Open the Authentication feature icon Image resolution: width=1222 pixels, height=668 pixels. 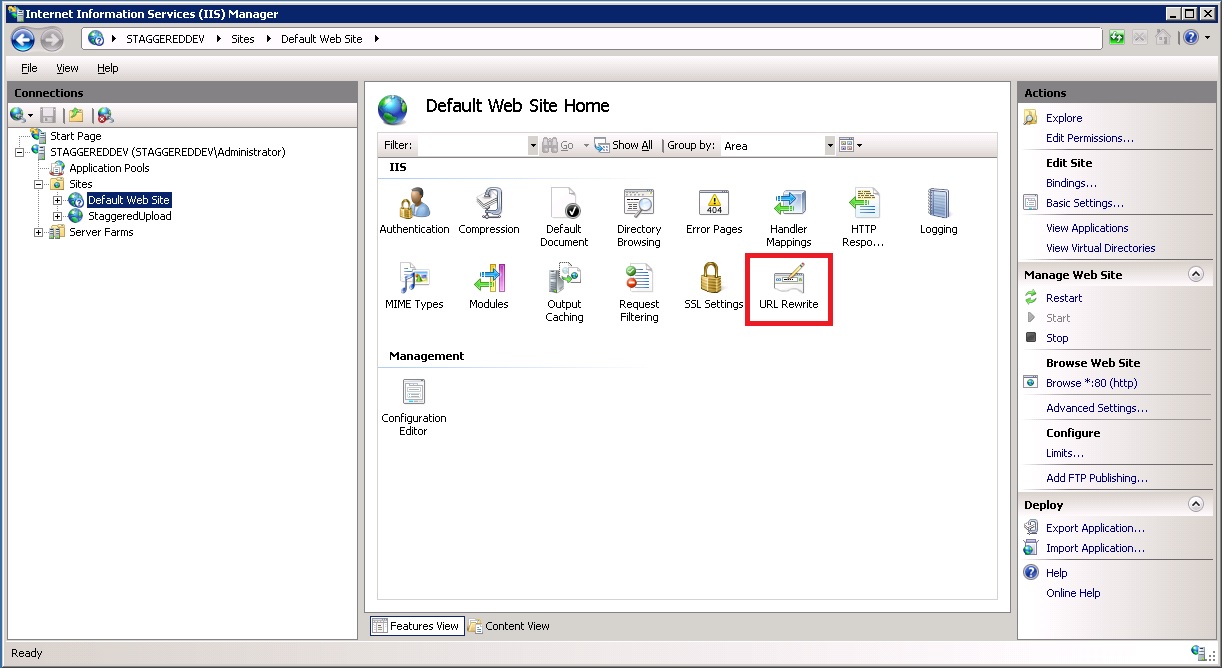pos(414,212)
